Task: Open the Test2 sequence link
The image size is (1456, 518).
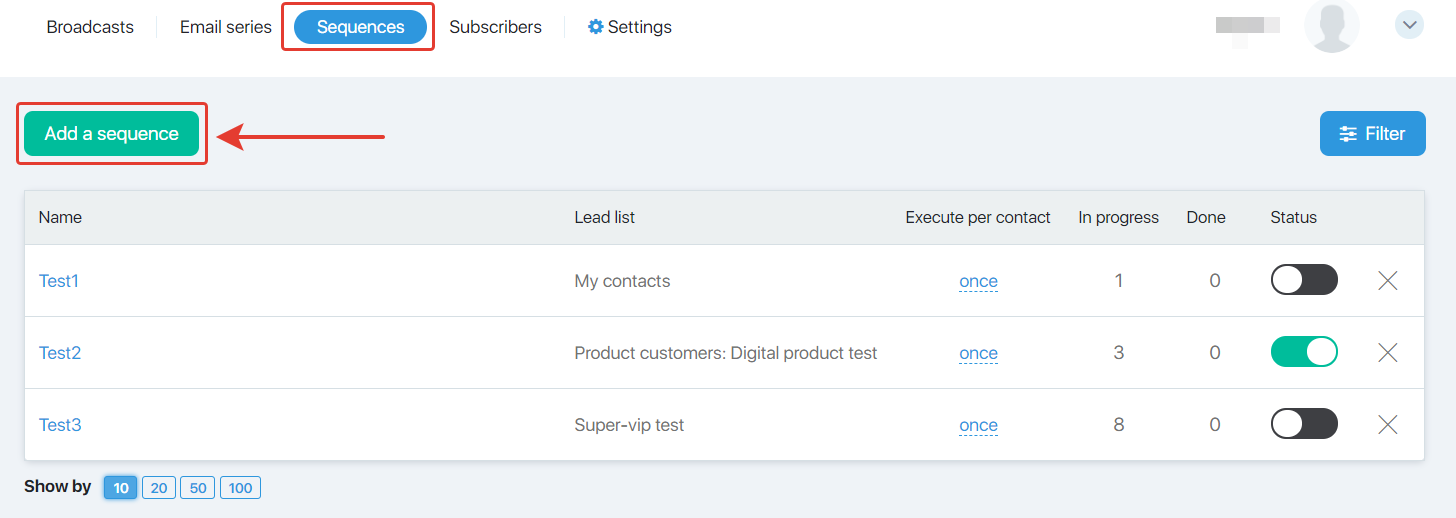Action: 60,353
